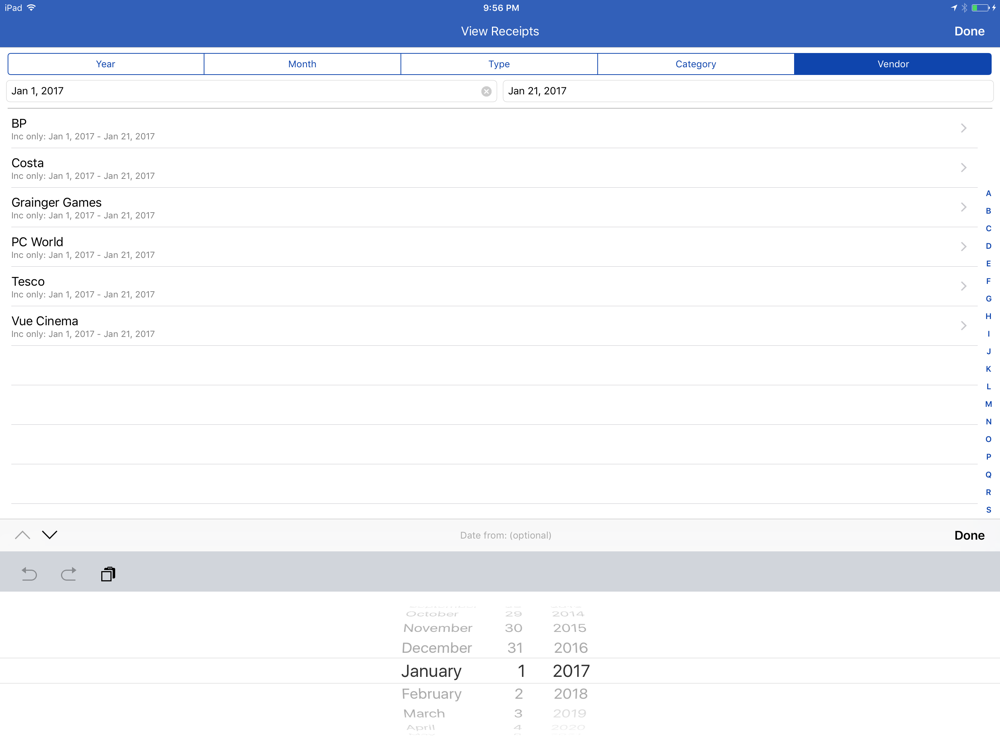Expand Tesco row chevron
Screen dimensions: 1000x750
pos(963,286)
